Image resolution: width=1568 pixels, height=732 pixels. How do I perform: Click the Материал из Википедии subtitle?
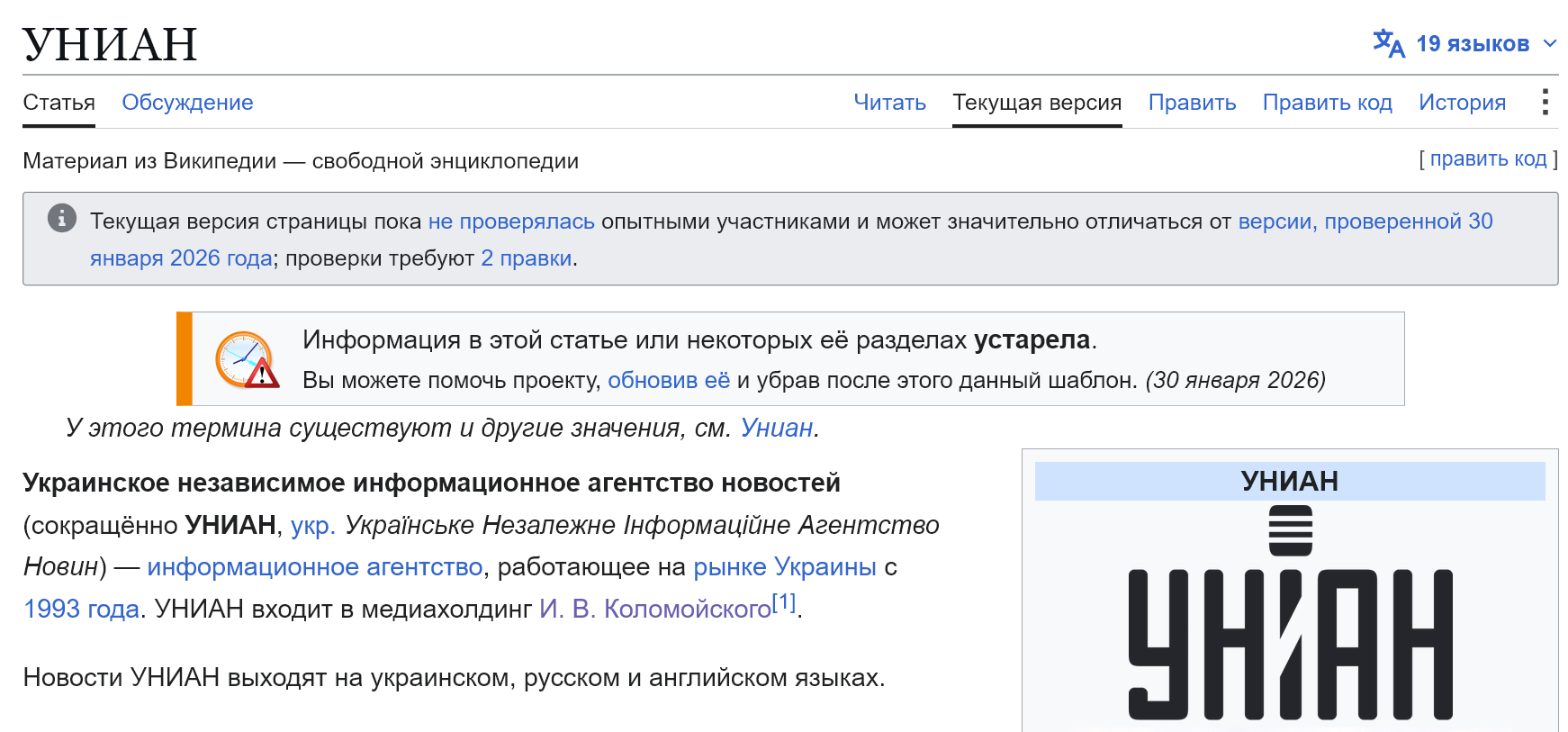301,161
